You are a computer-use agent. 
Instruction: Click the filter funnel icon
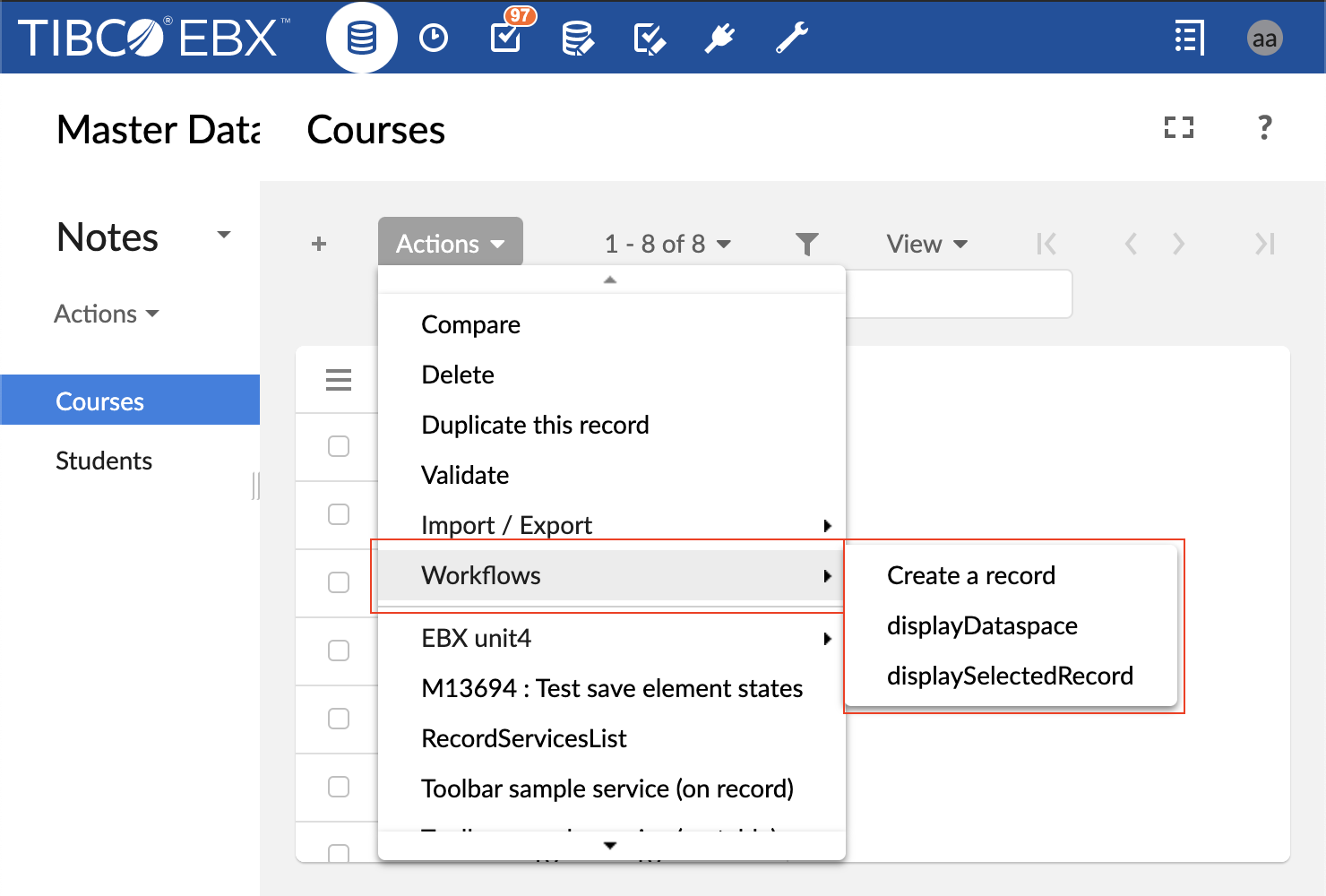(x=806, y=244)
